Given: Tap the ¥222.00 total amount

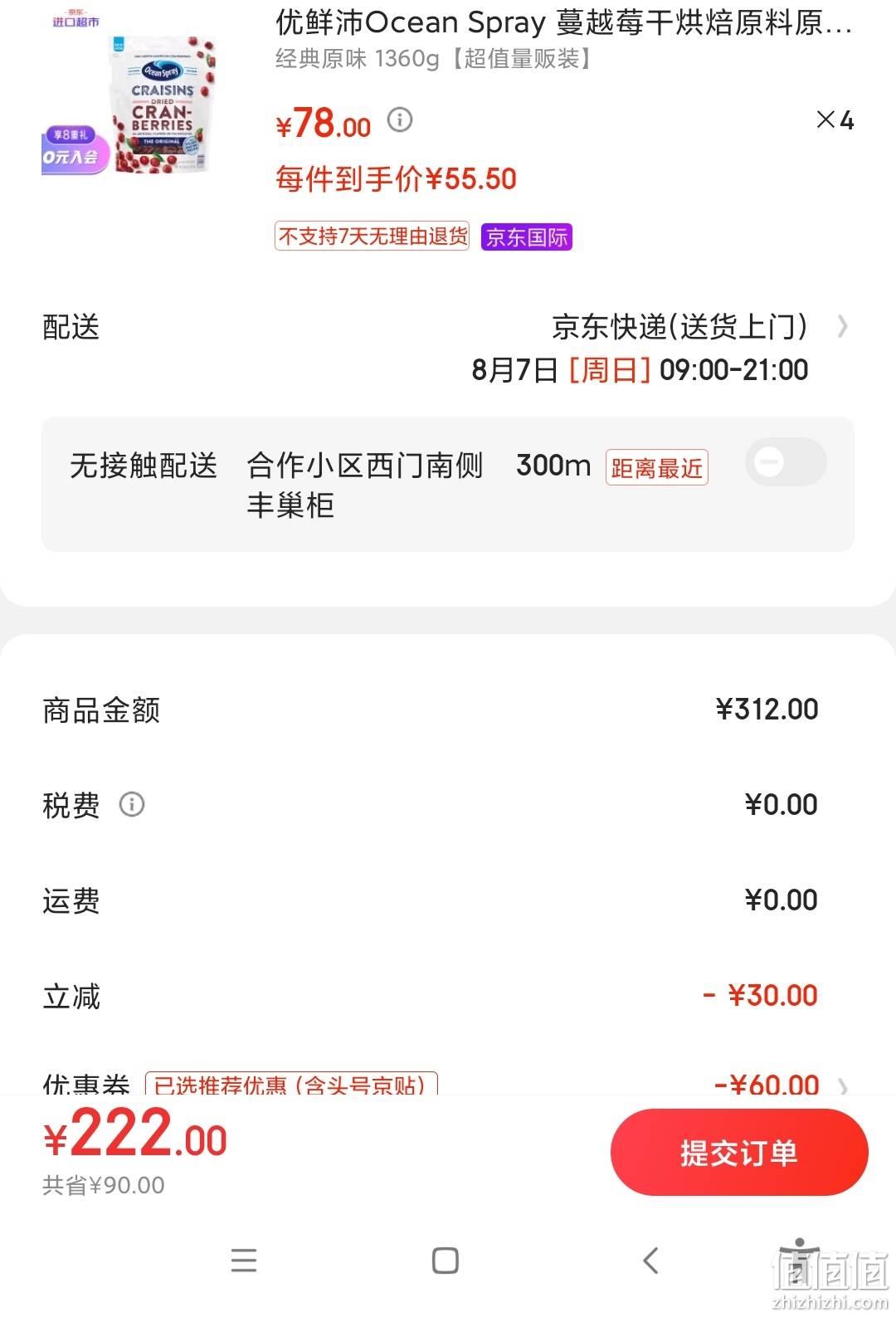Looking at the screenshot, I should click(135, 1135).
